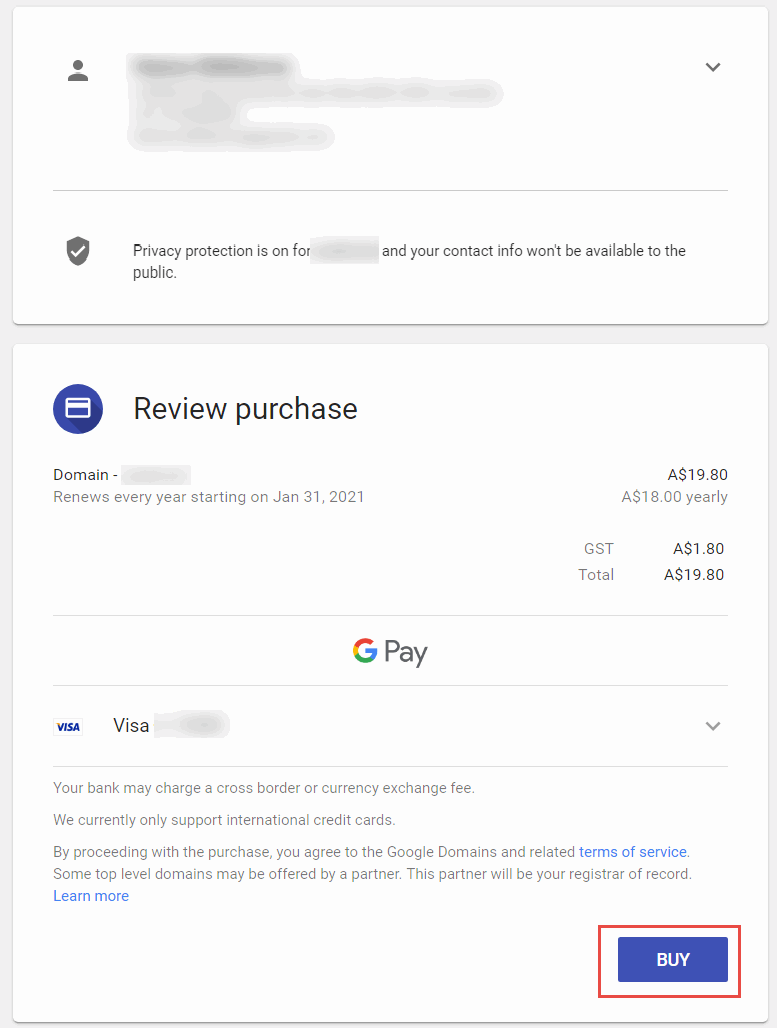
Task: Open the Learn more link
Action: pyautogui.click(x=91, y=896)
